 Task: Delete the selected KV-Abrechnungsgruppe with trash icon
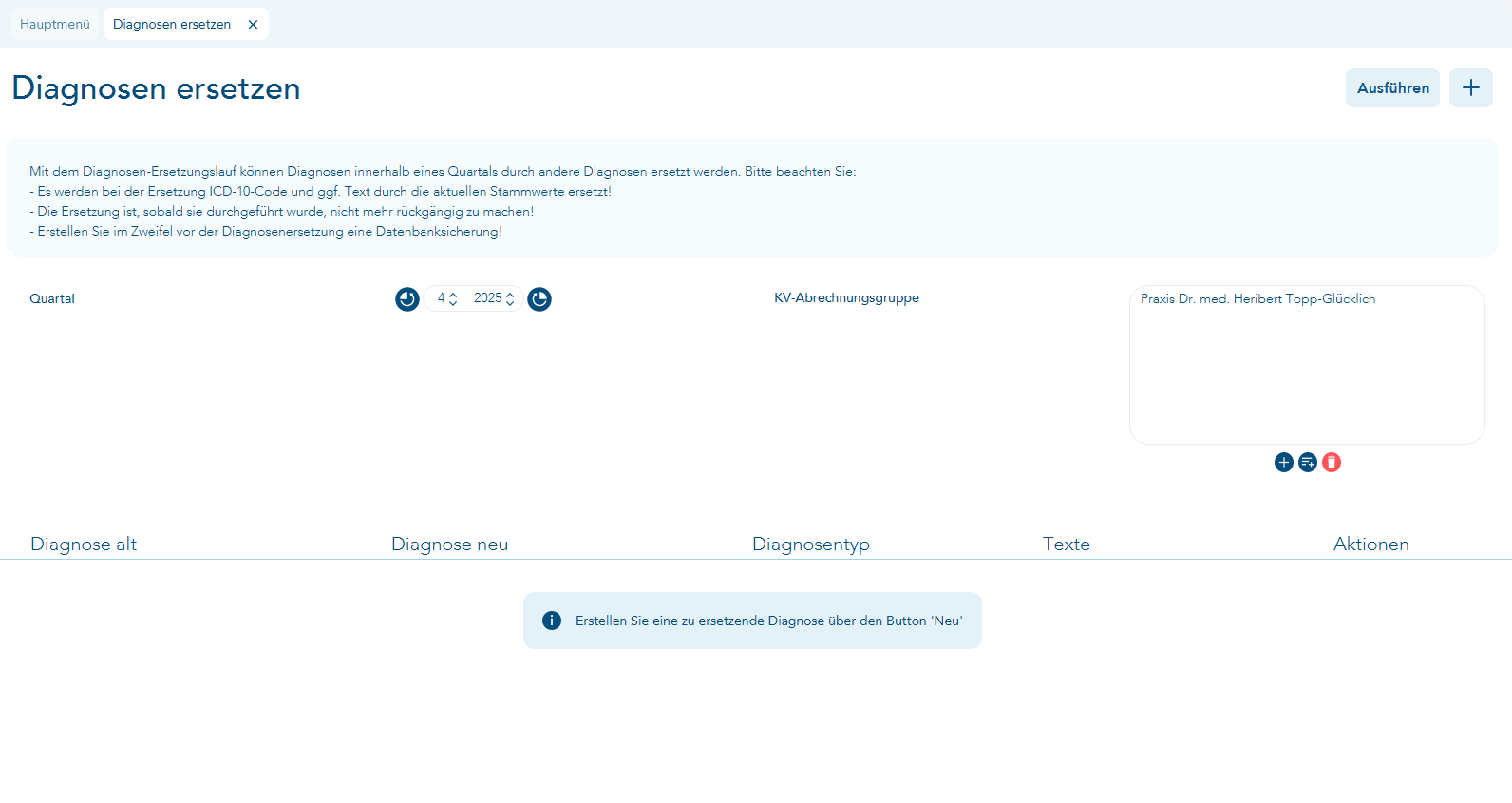(1332, 463)
